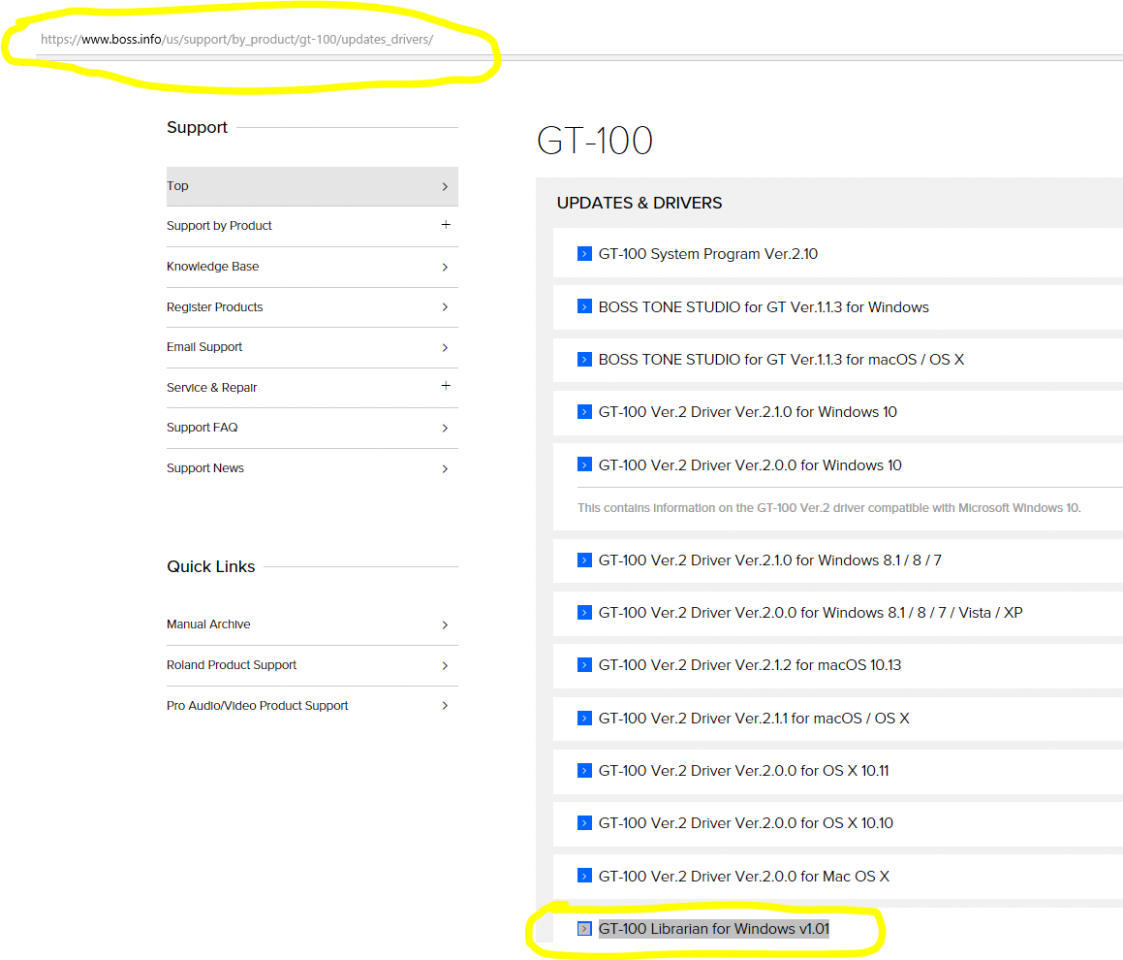Open Support by Product menu item

point(312,226)
